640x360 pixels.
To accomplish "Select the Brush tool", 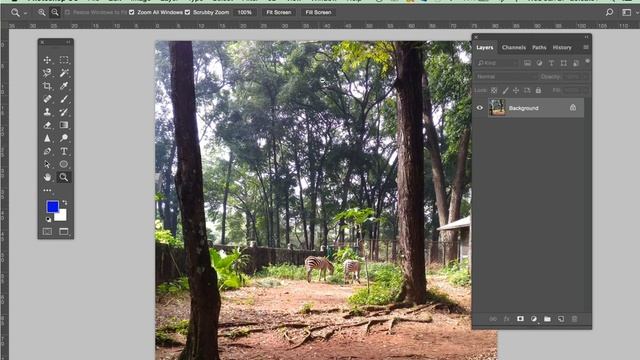I will [x=64, y=99].
